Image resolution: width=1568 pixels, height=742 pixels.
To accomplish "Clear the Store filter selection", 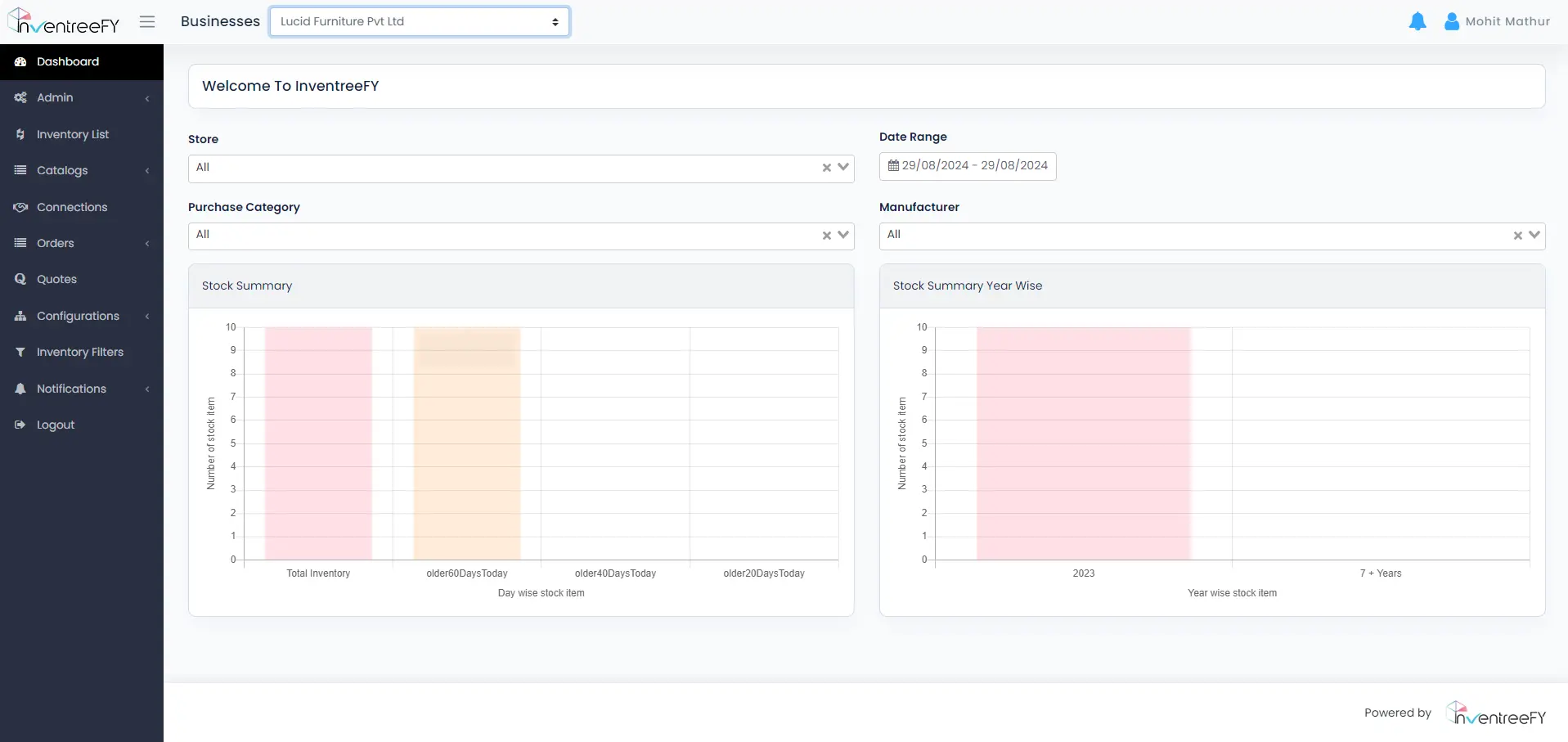I will (x=826, y=168).
